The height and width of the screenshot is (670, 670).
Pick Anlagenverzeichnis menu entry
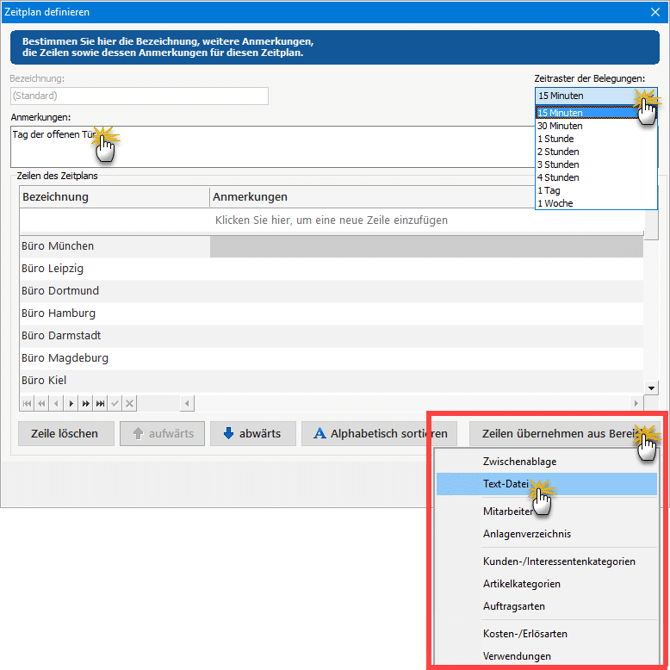click(526, 534)
